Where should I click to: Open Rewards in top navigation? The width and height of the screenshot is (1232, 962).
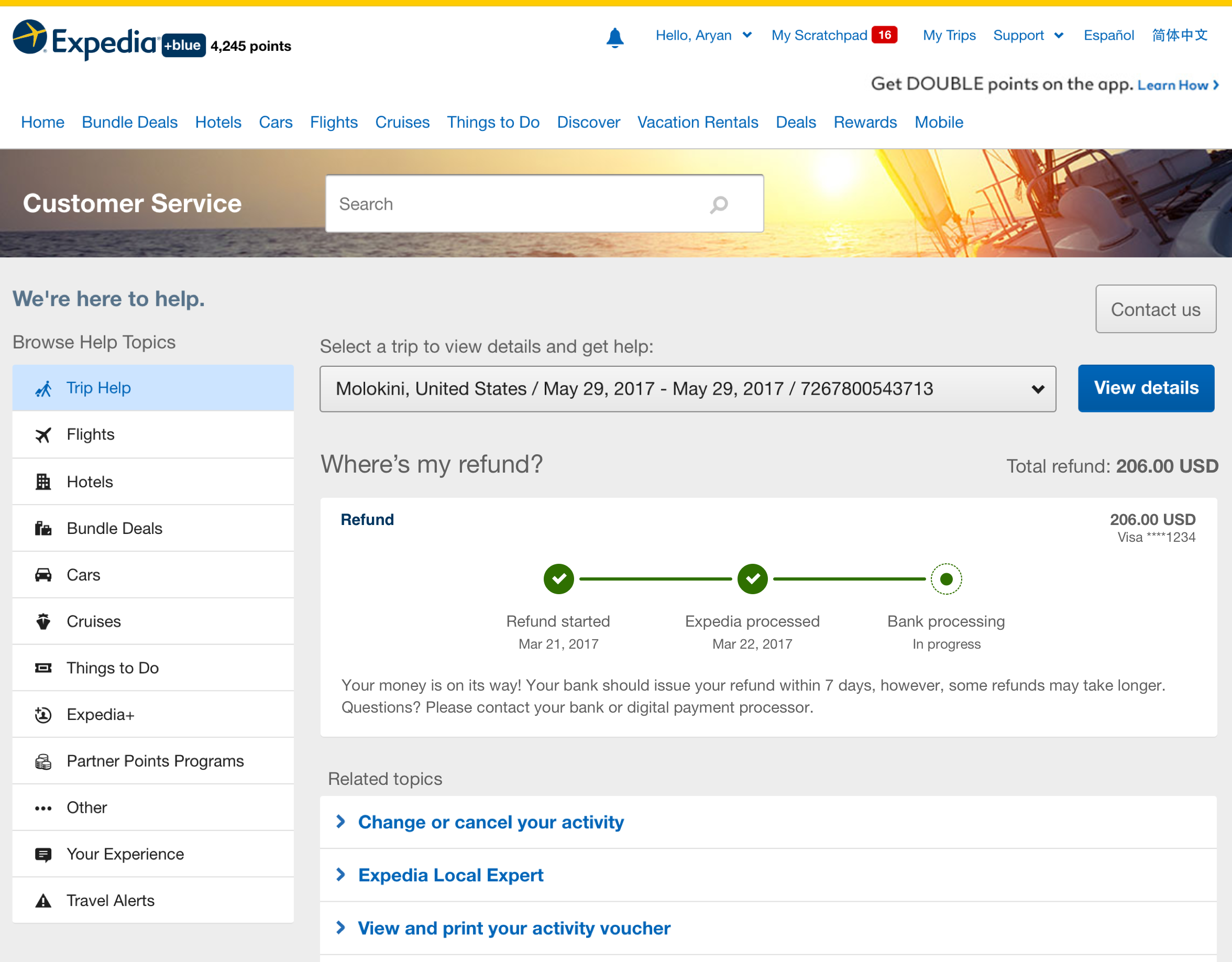[x=865, y=123]
